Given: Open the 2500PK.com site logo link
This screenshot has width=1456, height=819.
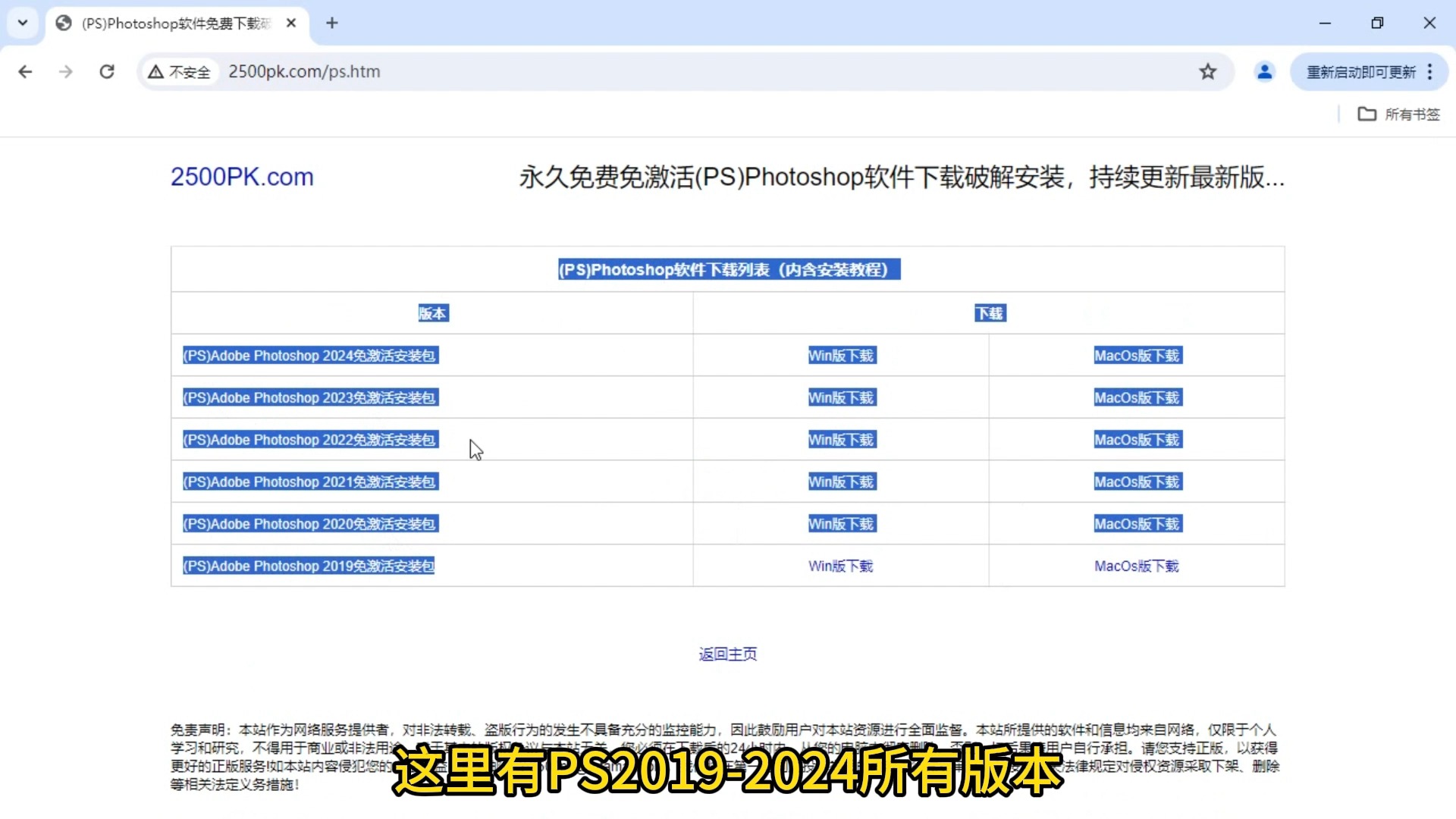Looking at the screenshot, I should point(242,177).
